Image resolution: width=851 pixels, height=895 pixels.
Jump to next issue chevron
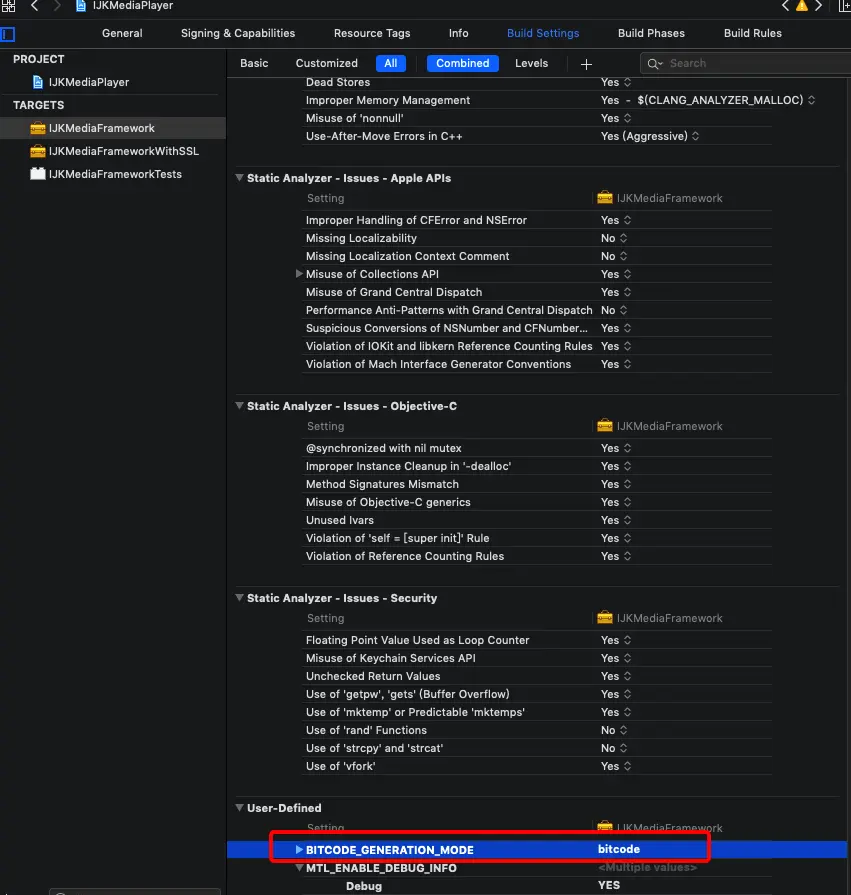tap(818, 6)
